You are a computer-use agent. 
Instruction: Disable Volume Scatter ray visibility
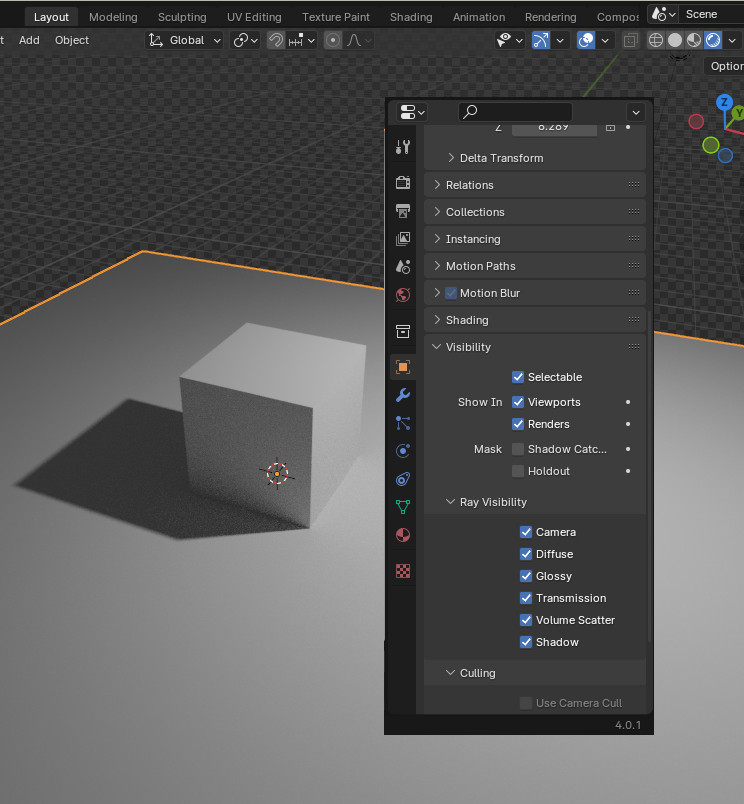[526, 620]
